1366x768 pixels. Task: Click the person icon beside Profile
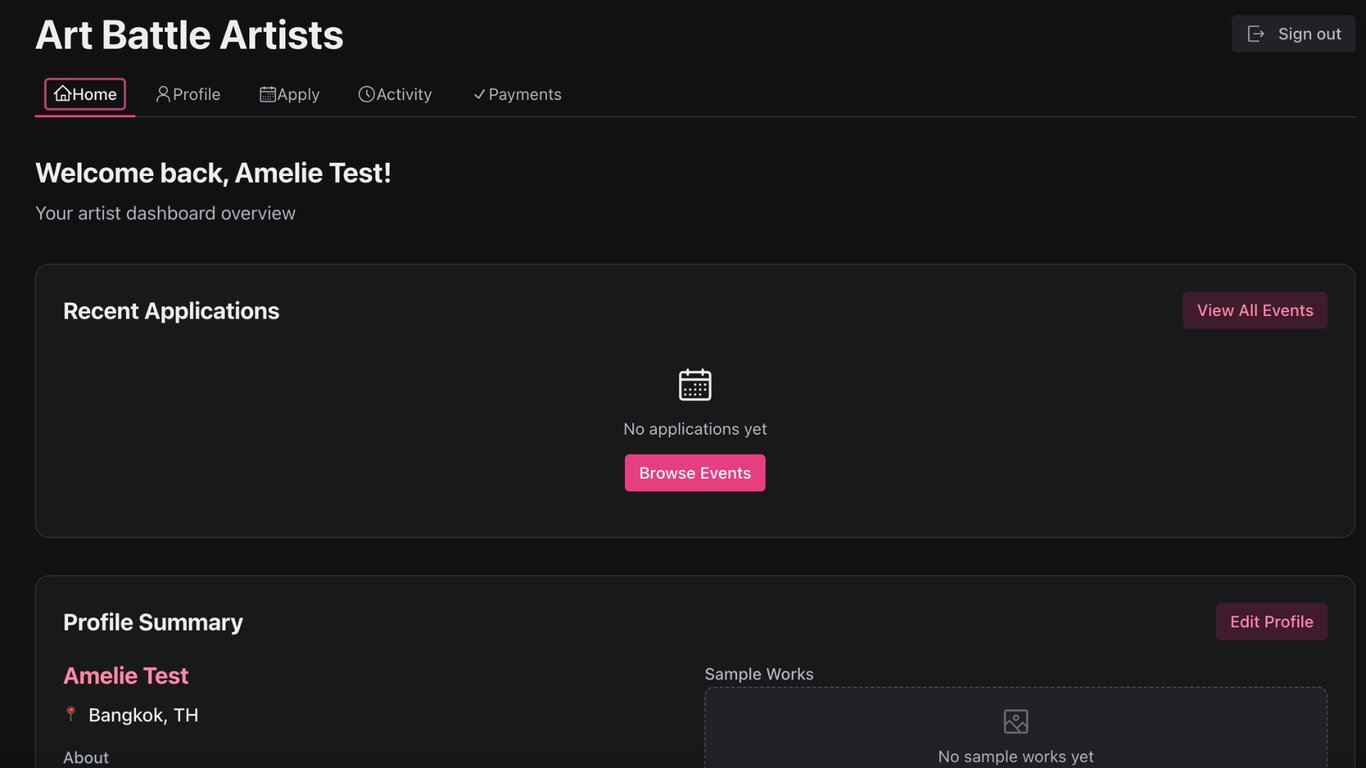pyautogui.click(x=163, y=94)
